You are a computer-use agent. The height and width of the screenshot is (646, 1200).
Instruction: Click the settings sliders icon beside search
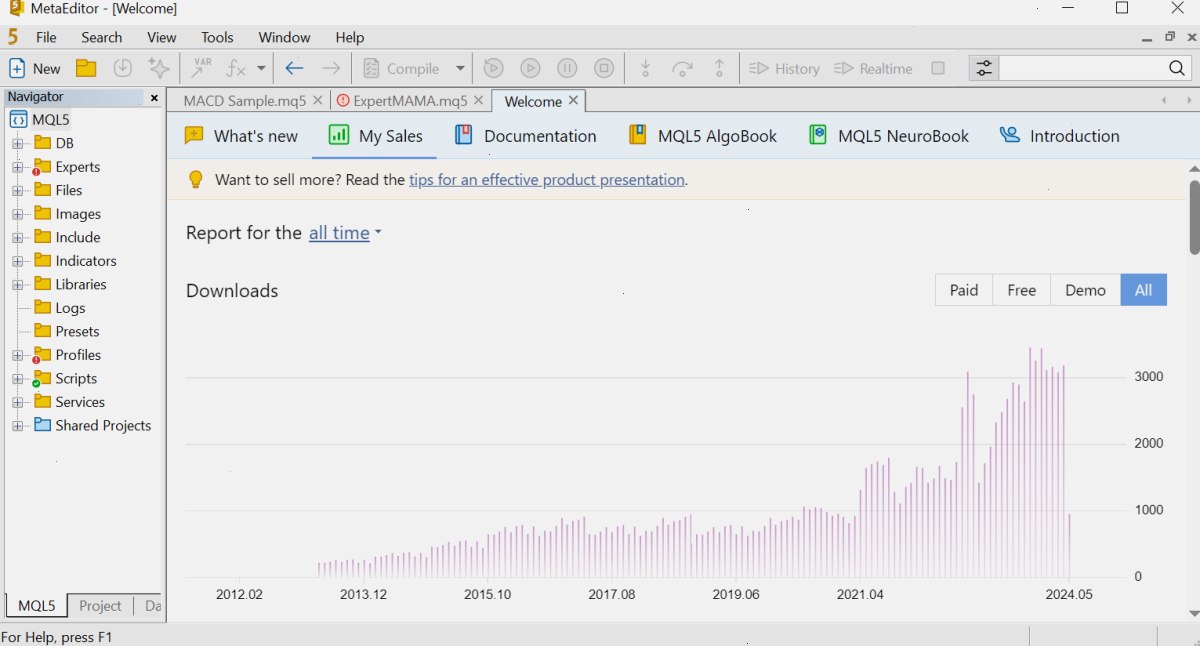(x=984, y=68)
